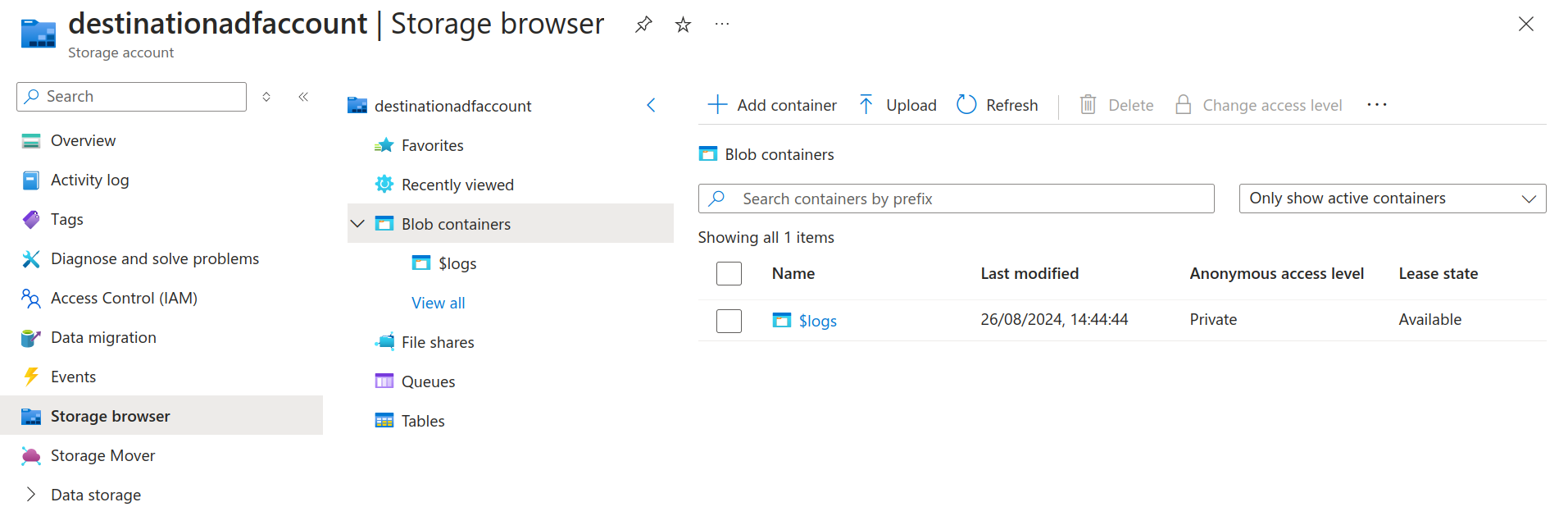Collapse the left navigation menu
The height and width of the screenshot is (516, 1568).
tap(303, 97)
